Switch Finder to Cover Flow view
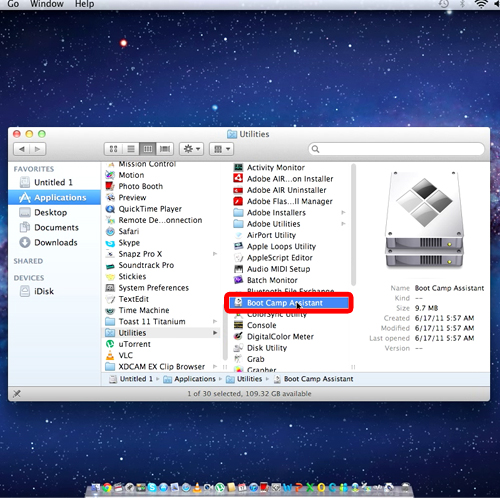500x500 pixels. pos(165,149)
